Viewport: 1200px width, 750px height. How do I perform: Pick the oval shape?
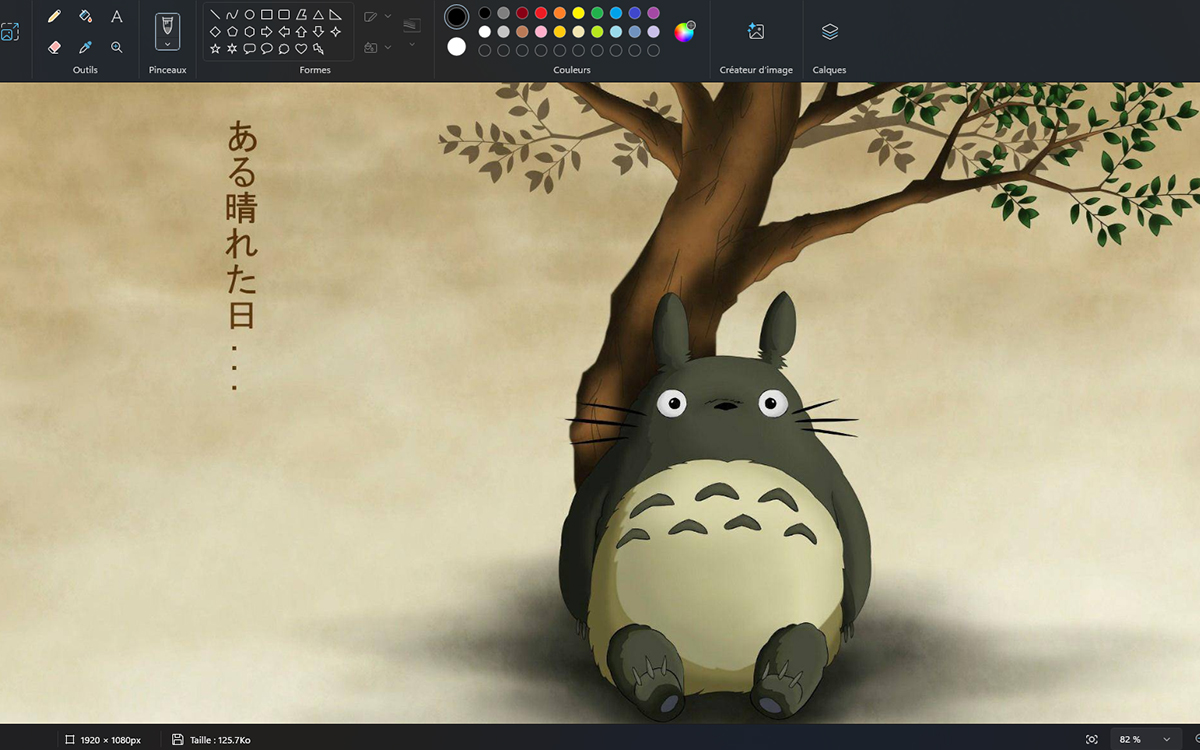click(x=249, y=15)
